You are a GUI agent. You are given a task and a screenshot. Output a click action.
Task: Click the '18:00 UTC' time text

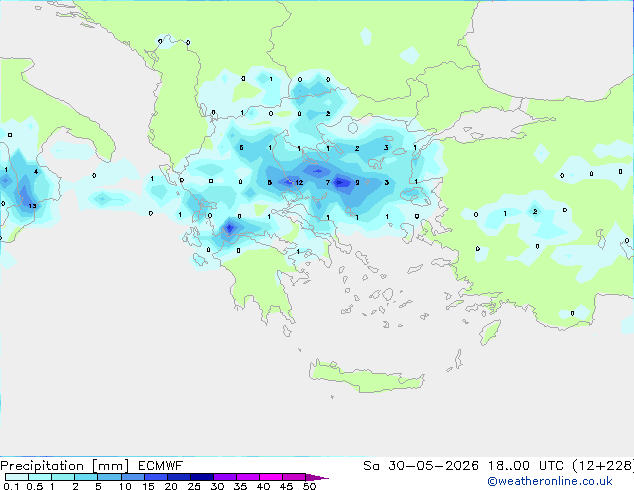click(x=526, y=466)
